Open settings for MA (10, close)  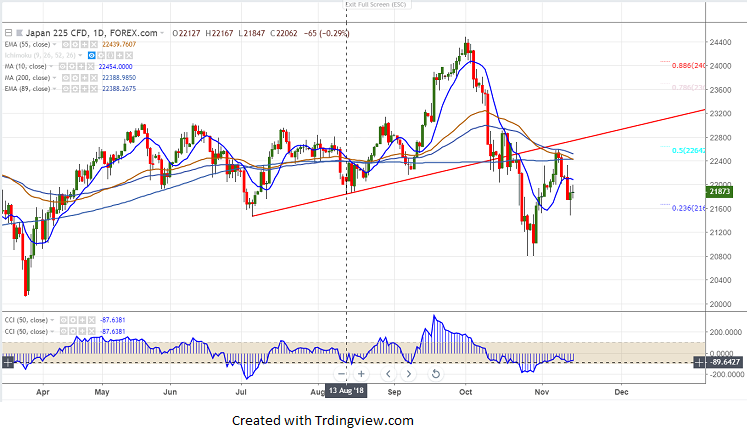(72, 67)
